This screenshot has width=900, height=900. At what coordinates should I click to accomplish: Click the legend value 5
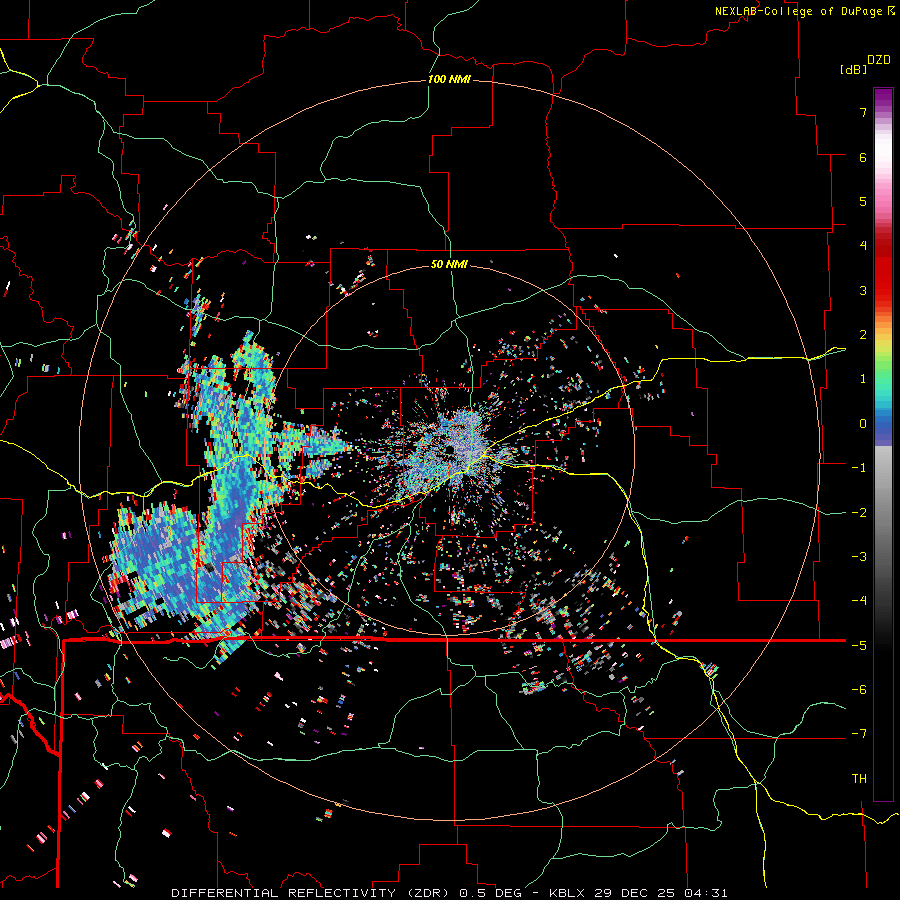(x=863, y=201)
